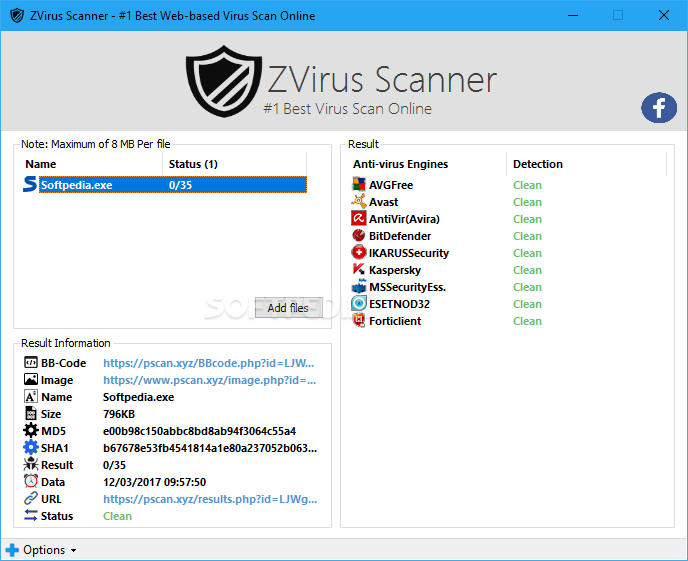Click the green Clean status value
The image size is (688, 561).
[117, 516]
